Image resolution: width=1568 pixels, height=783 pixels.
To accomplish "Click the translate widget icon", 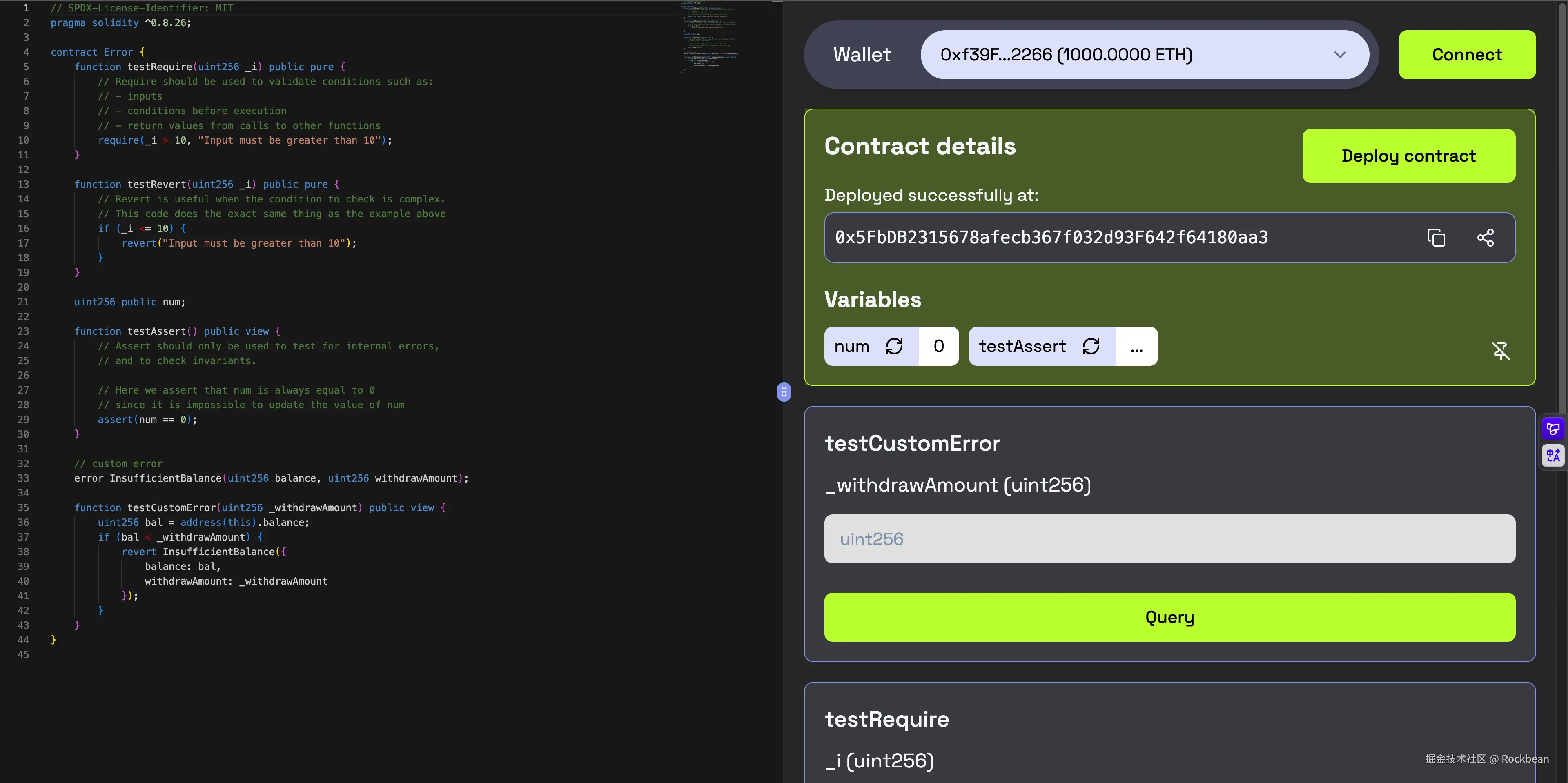I will point(1553,455).
